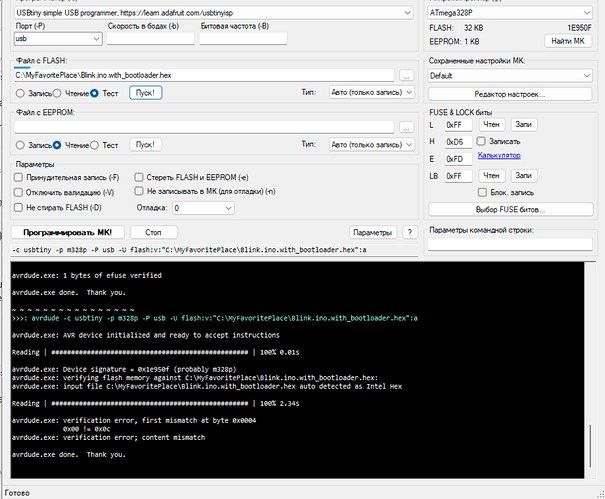Viewport: 605px width, 499px height.
Task: Click Программировать МК! button
Action: point(68,232)
